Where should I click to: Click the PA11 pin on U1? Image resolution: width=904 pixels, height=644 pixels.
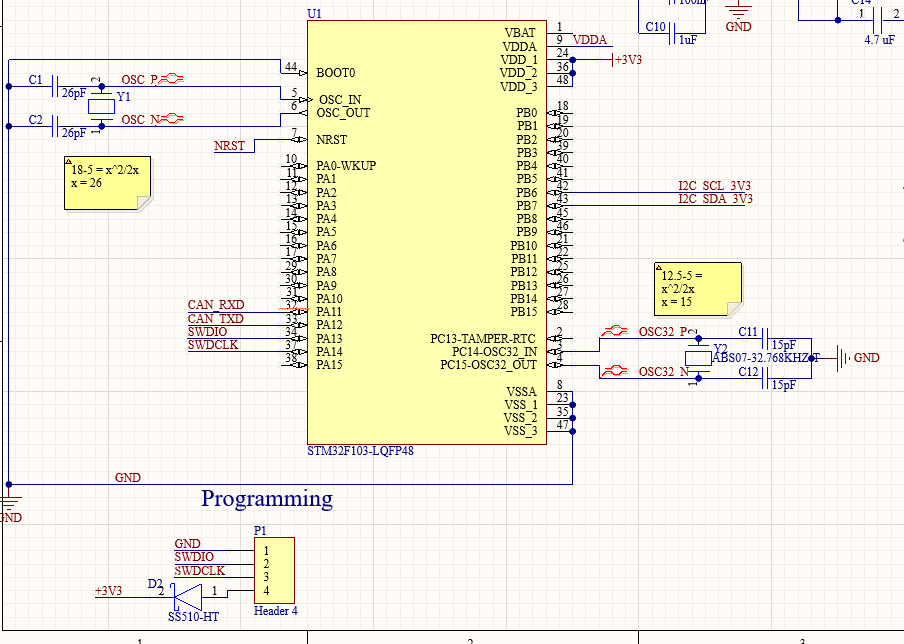(295, 312)
